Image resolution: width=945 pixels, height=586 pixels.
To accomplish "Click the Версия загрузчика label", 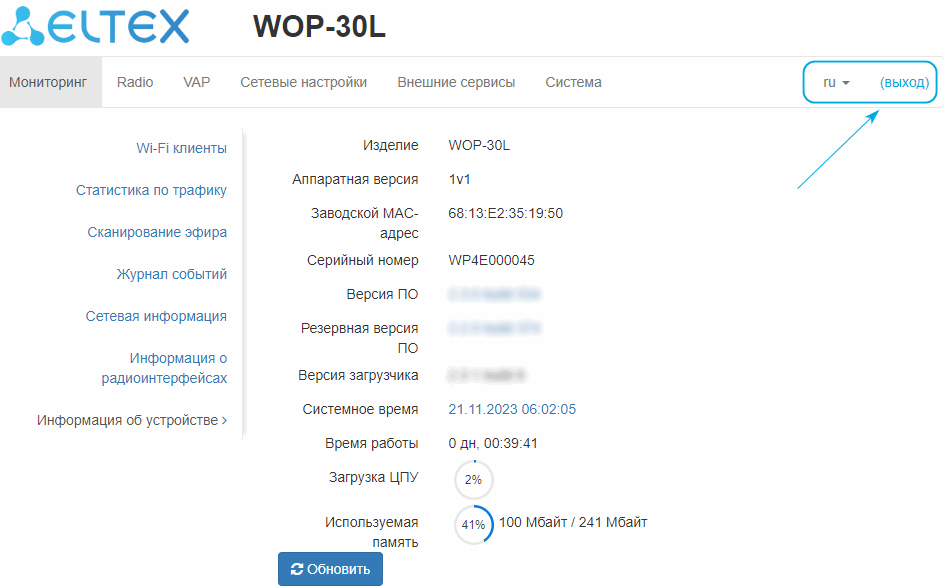I will [358, 376].
